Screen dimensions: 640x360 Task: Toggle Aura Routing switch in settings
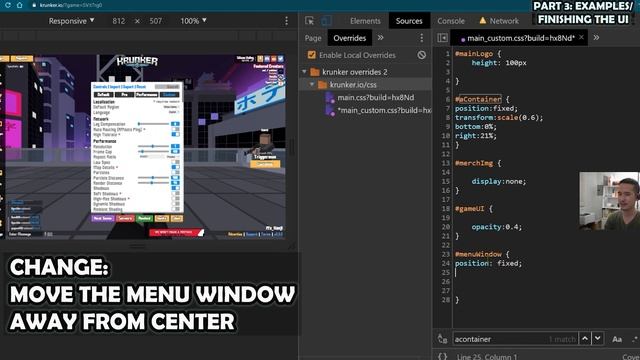pyautogui.click(x=176, y=129)
